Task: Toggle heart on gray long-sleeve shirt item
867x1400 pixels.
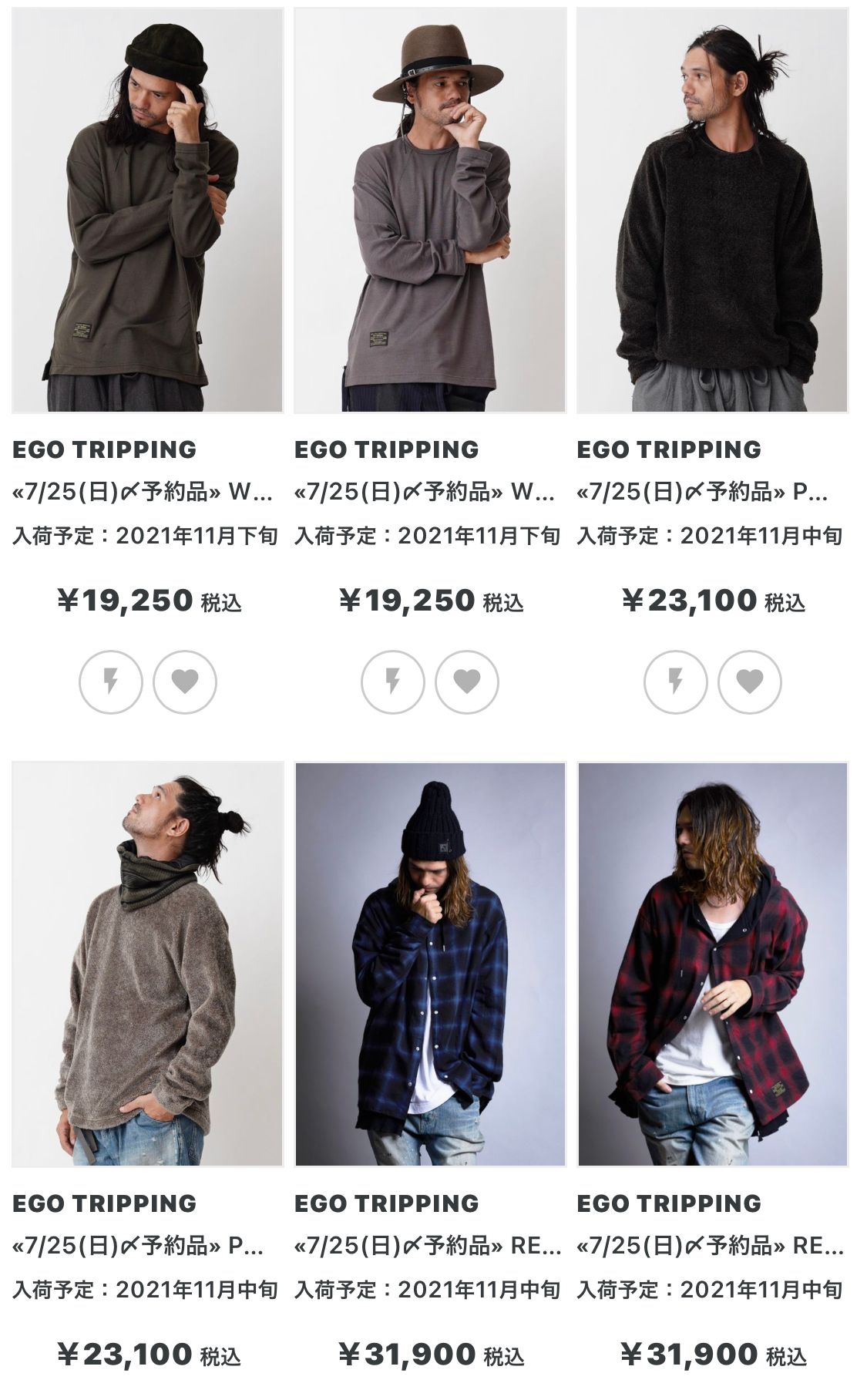Action: point(467,681)
